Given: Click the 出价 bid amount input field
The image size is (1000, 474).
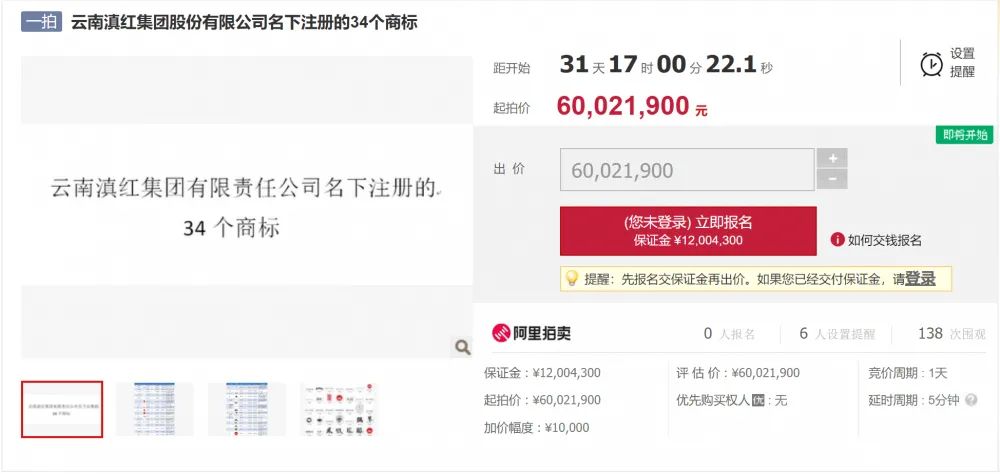Looking at the screenshot, I should tap(687, 170).
